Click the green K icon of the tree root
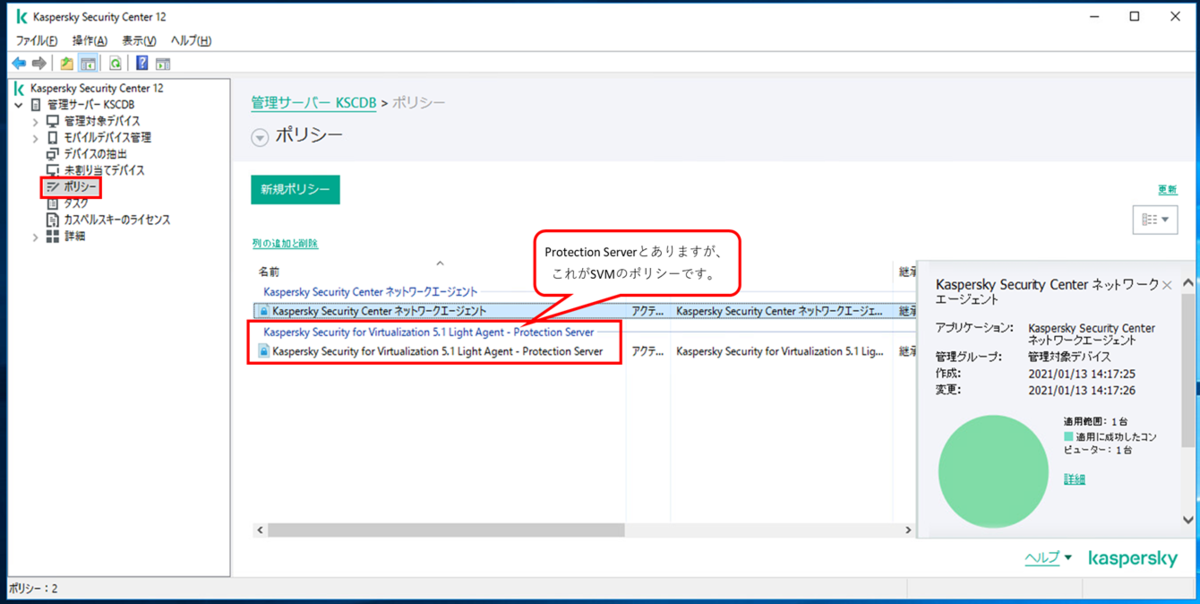The height and width of the screenshot is (604, 1200). tap(20, 88)
